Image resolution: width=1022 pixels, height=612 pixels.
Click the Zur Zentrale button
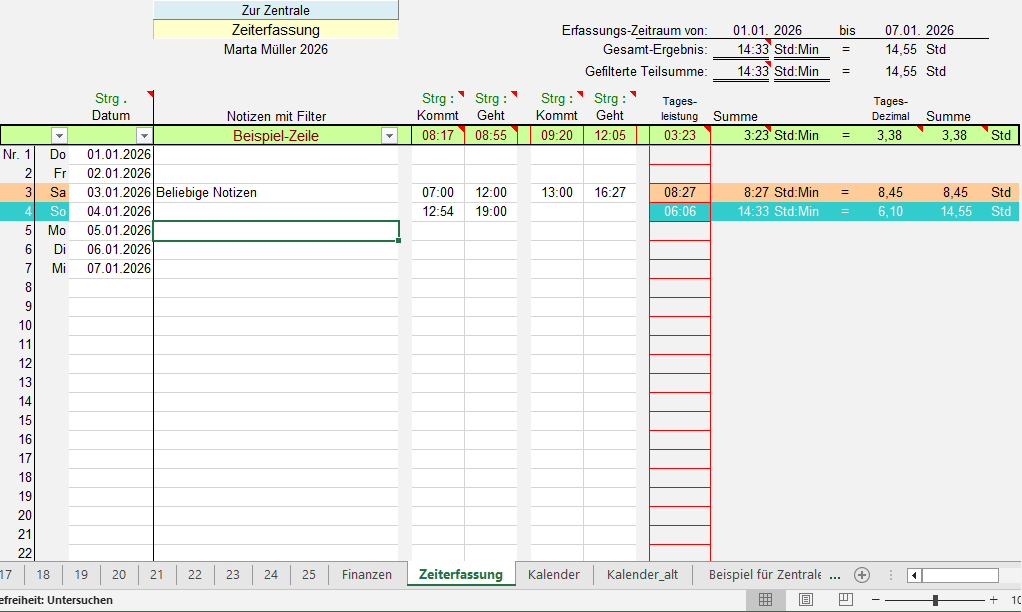point(276,11)
